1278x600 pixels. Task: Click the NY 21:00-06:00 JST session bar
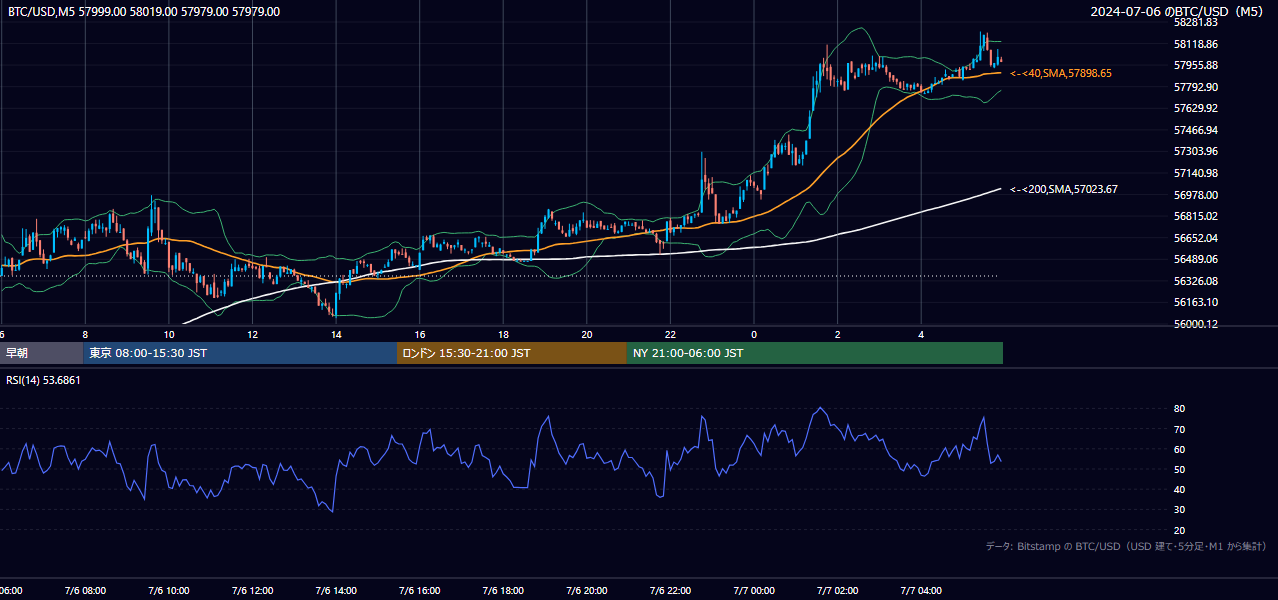[x=815, y=353]
